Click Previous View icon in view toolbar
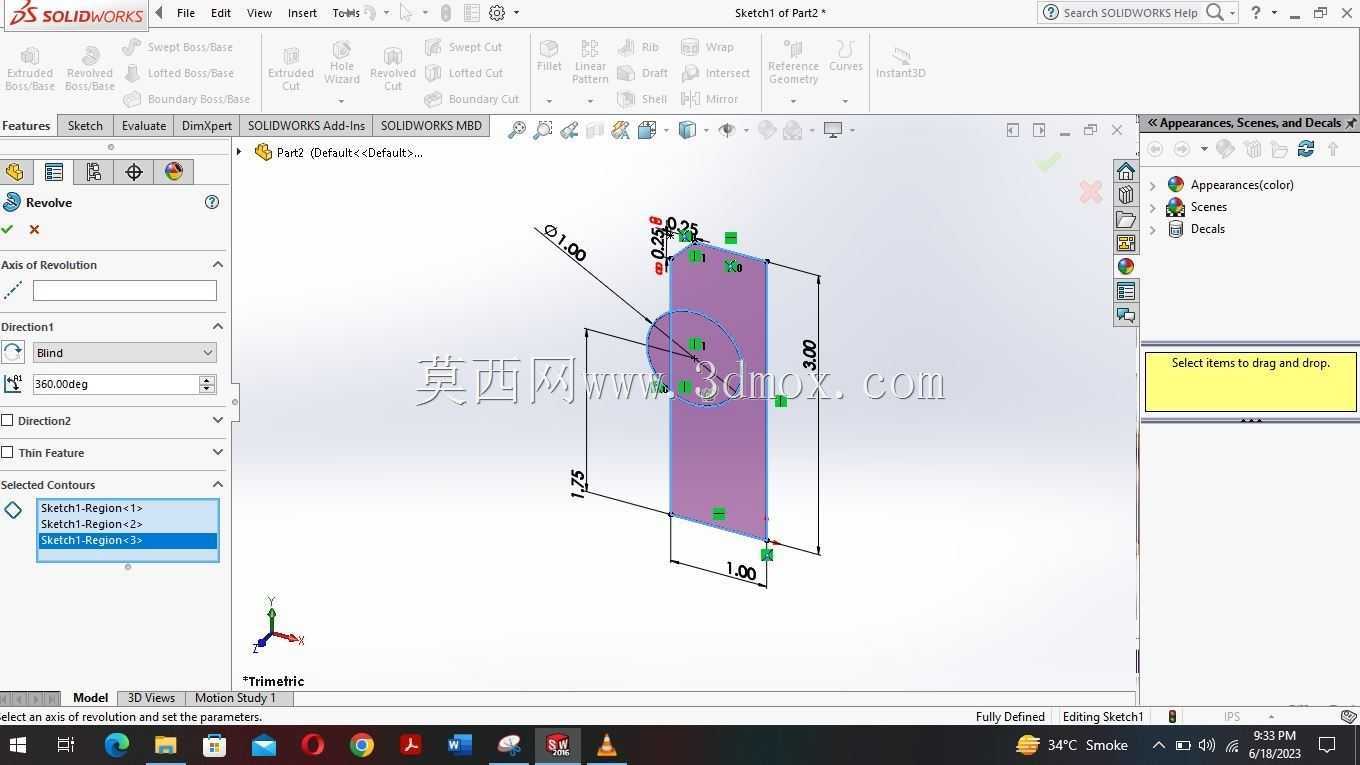The width and height of the screenshot is (1360, 765). click(x=569, y=130)
